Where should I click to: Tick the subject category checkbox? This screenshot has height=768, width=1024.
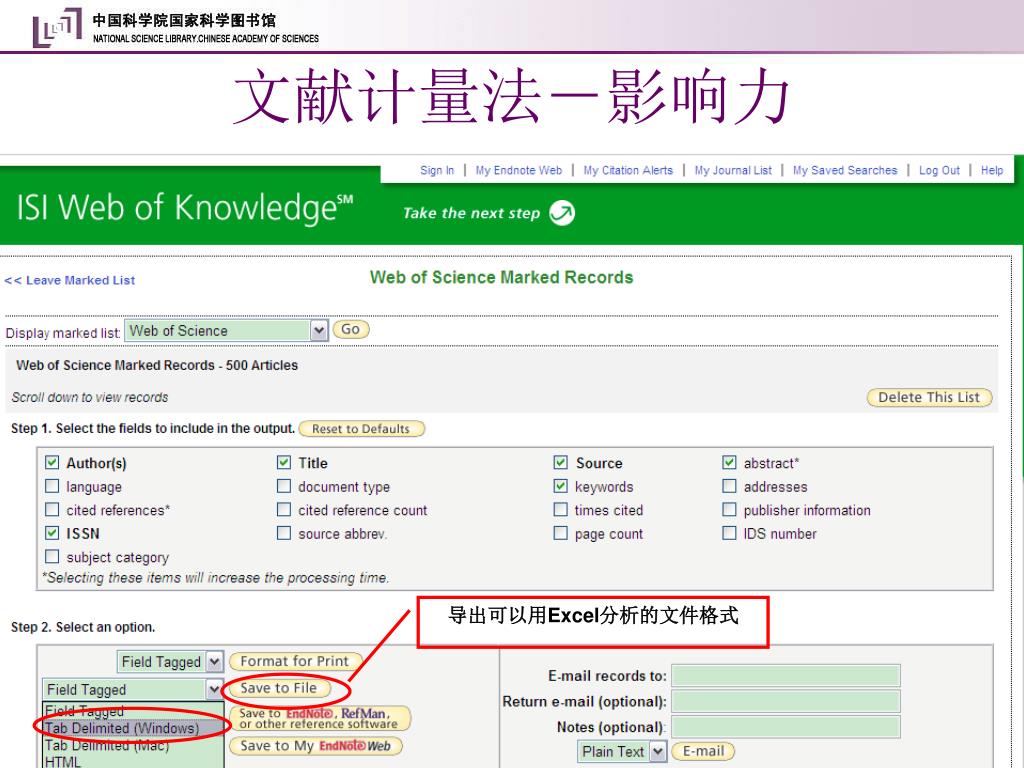(x=52, y=556)
